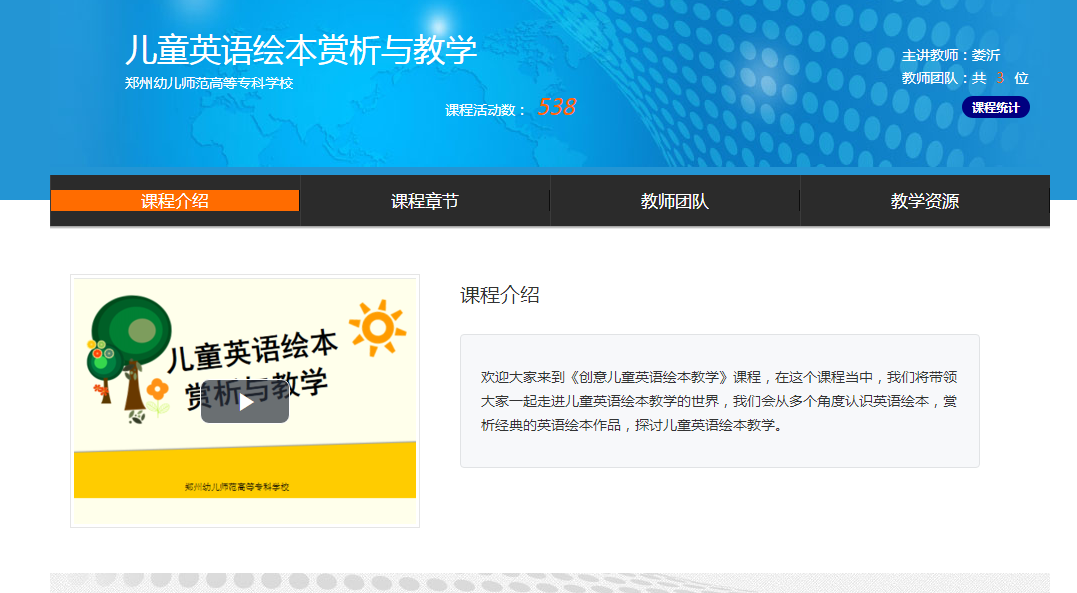Click the school name 郑州幼儿师范高等专科学校
Screen dimensions: 1077x593
(x=209, y=83)
